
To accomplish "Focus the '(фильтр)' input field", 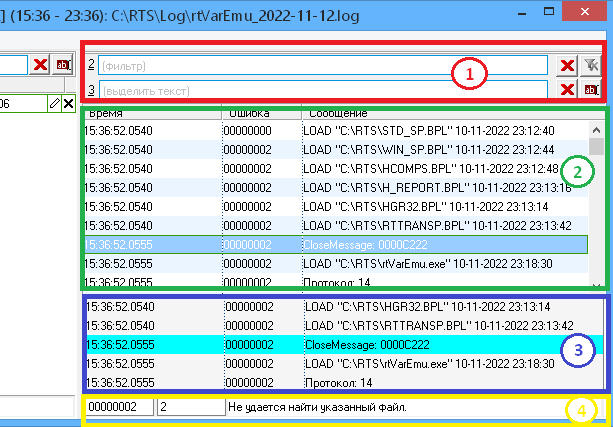I will coord(323,65).
